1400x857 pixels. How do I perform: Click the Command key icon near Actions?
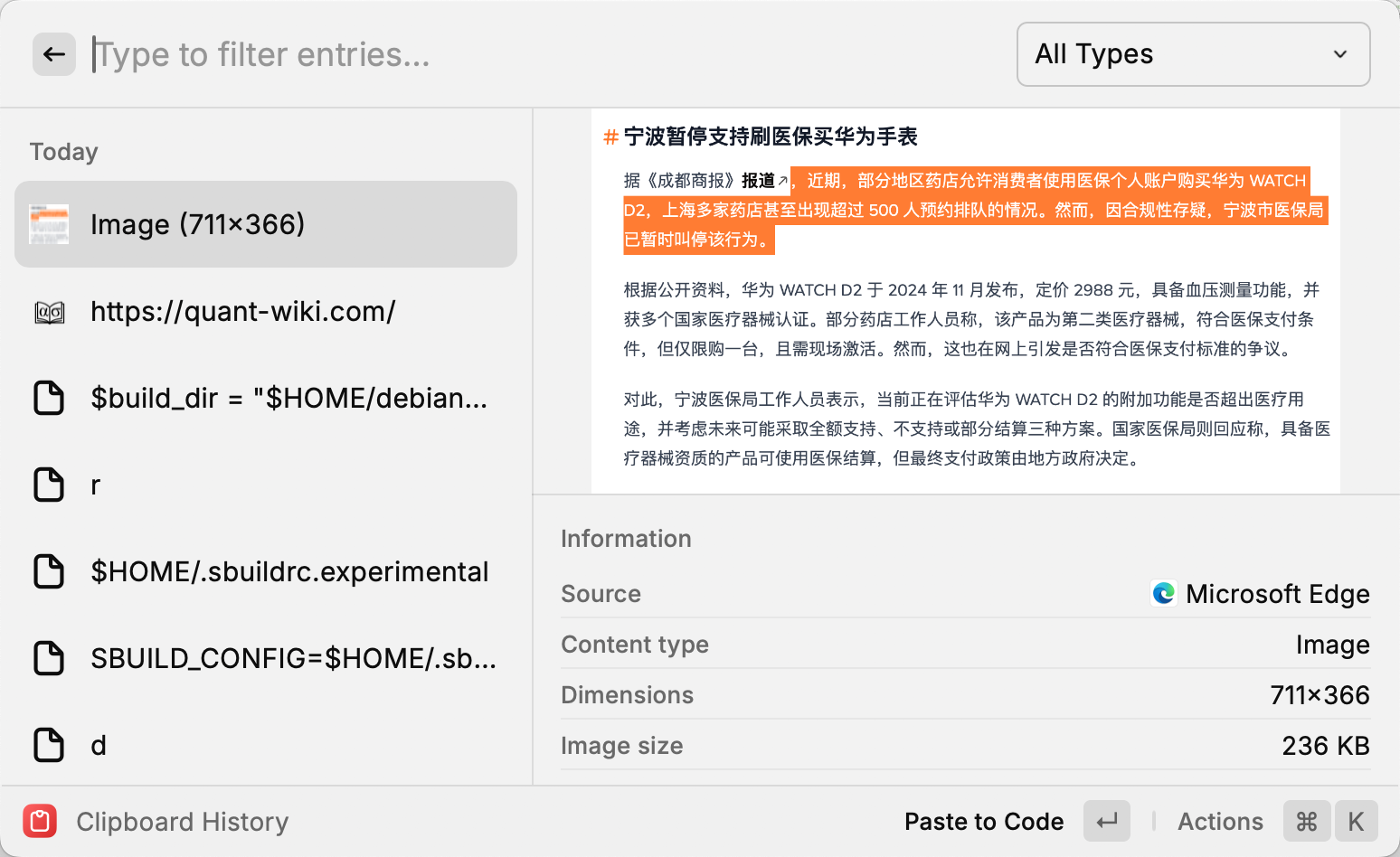coord(1306,821)
